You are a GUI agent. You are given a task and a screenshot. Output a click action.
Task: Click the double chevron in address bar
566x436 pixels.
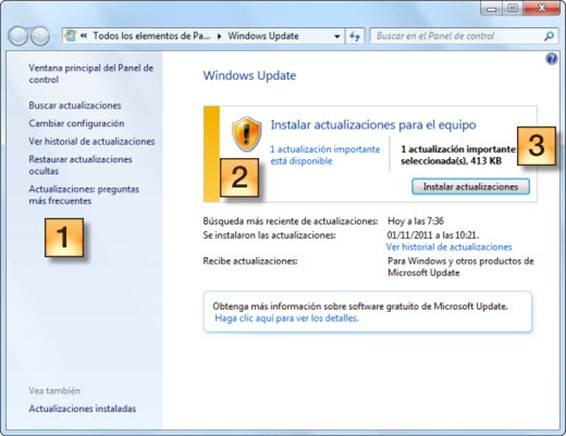[84, 36]
